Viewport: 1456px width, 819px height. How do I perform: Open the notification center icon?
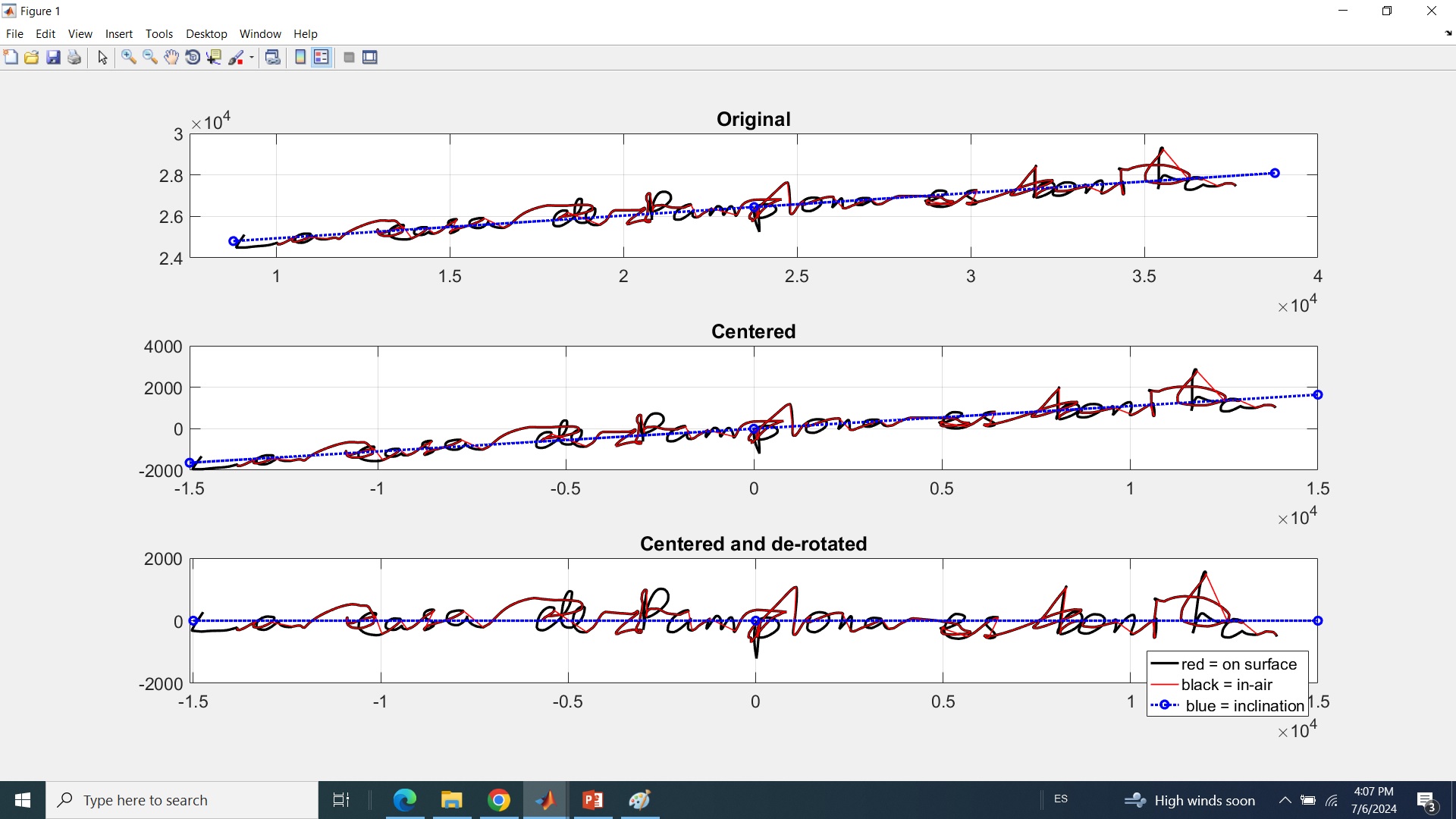pyautogui.click(x=1427, y=800)
